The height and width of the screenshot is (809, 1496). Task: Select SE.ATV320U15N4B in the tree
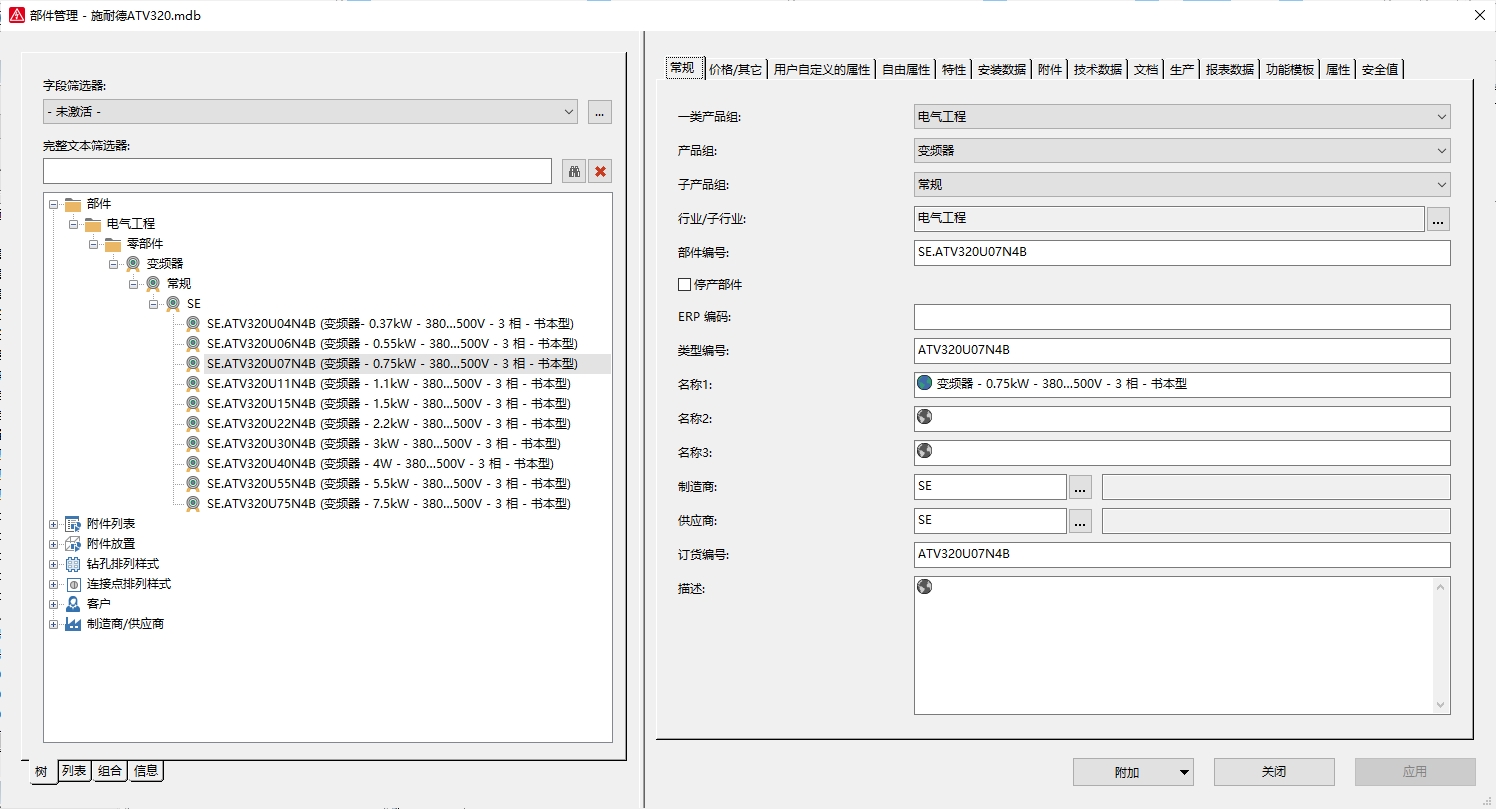[x=389, y=404]
